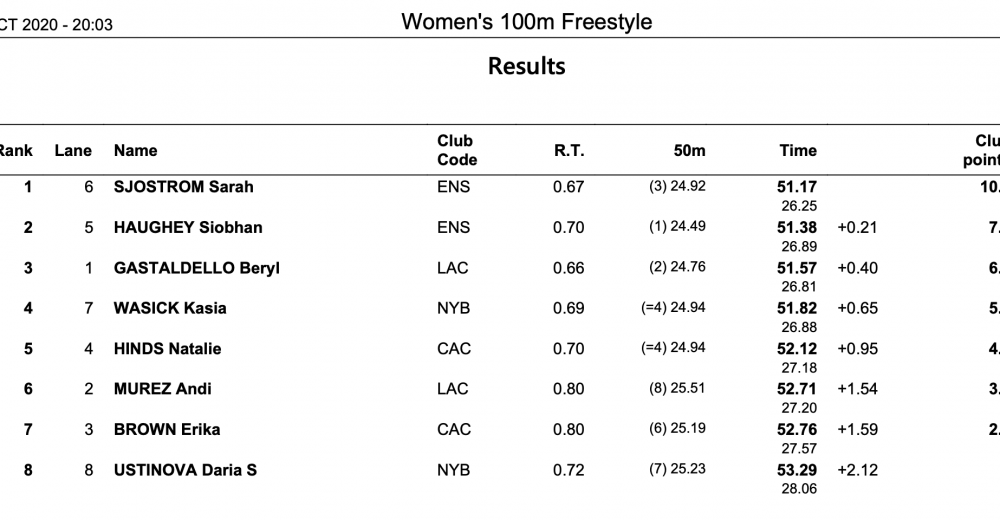Select HINDS Natalie row name

click(167, 349)
